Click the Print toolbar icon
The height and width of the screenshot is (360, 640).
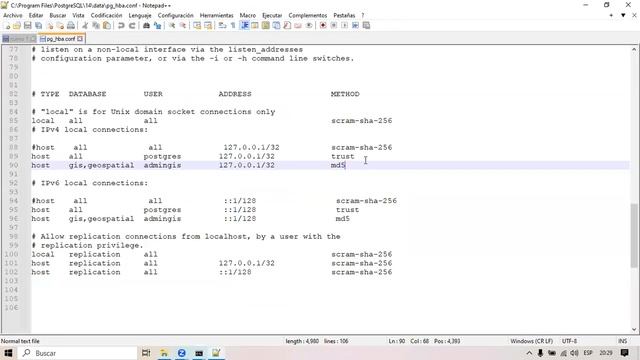71,26
